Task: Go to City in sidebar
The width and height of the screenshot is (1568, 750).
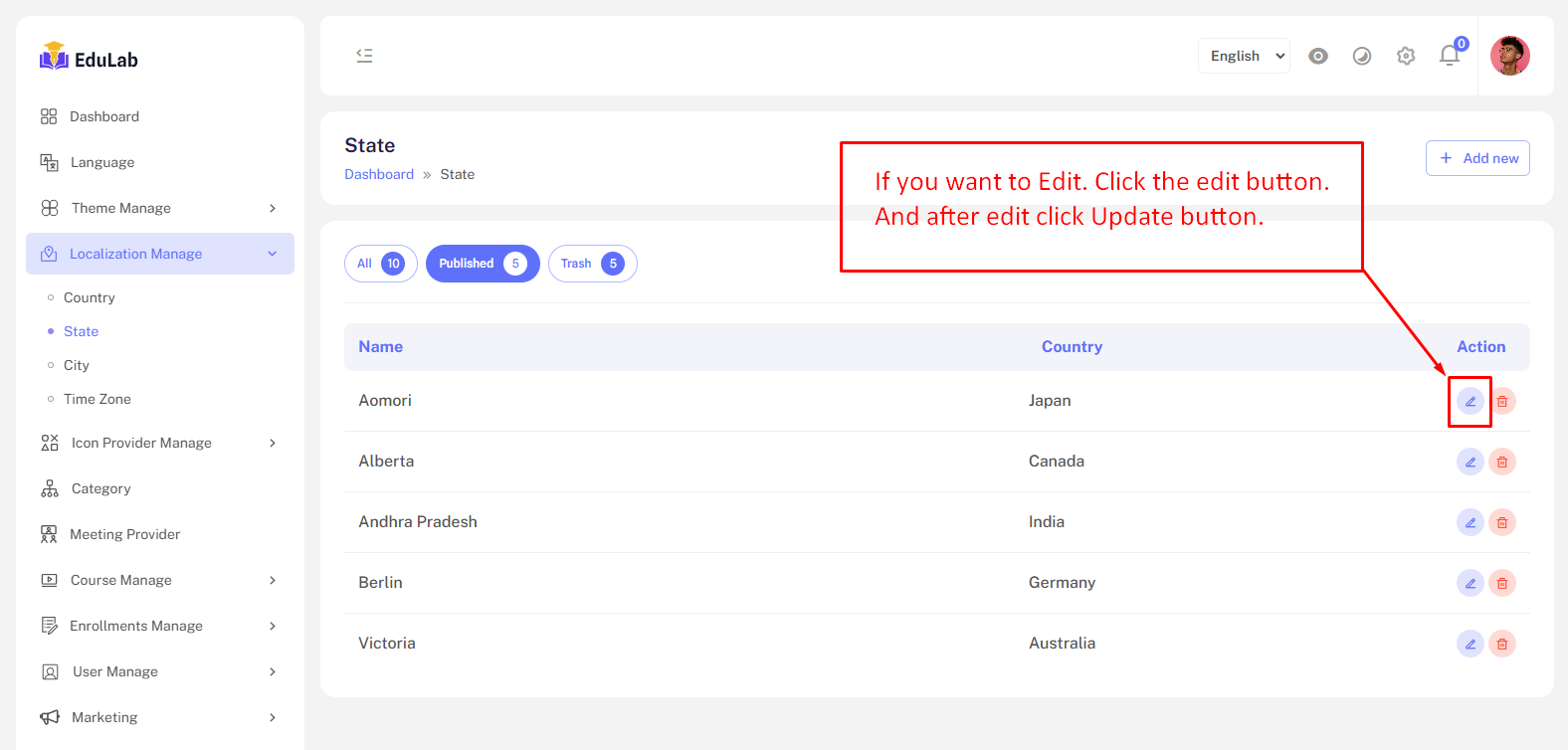Action: (x=77, y=365)
